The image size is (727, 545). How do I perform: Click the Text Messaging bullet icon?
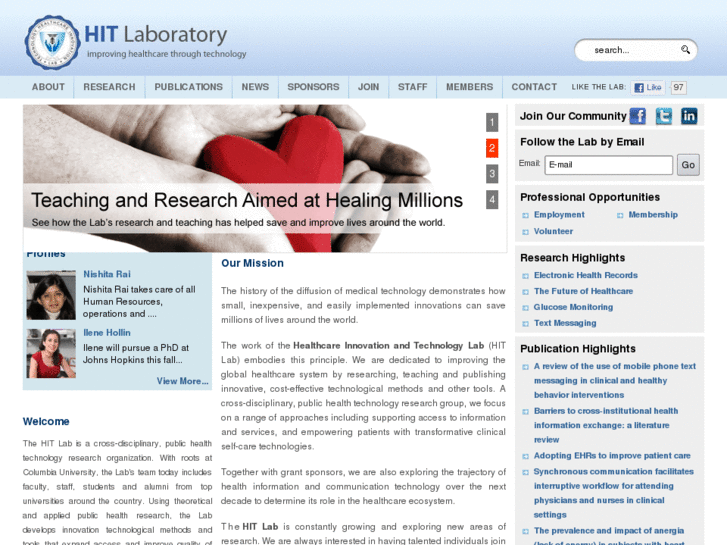pos(525,324)
